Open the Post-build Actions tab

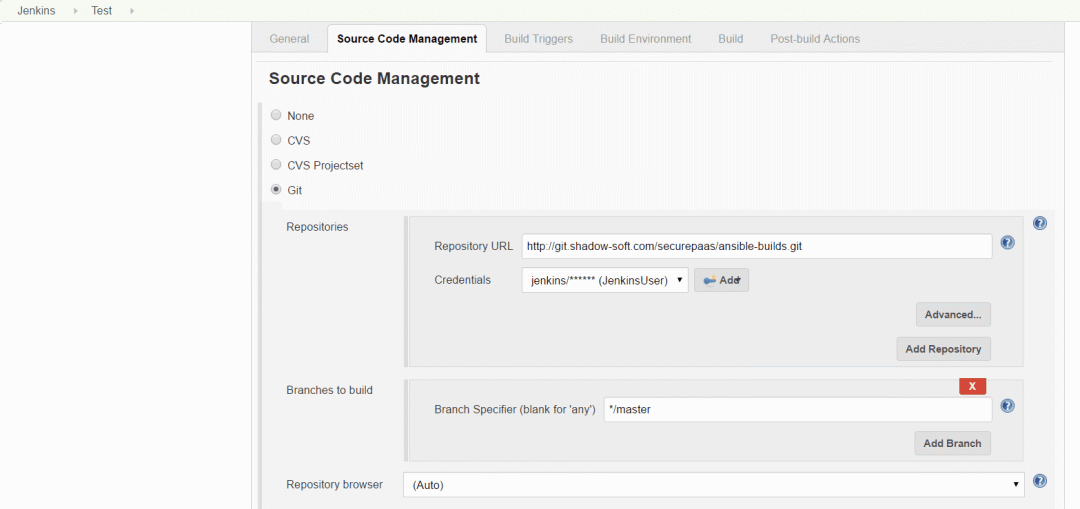click(815, 39)
